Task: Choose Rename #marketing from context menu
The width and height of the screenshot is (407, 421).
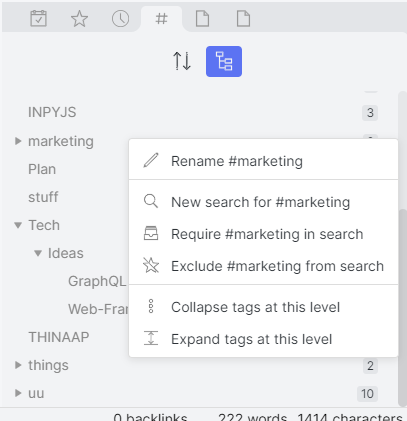Action: pos(263,161)
